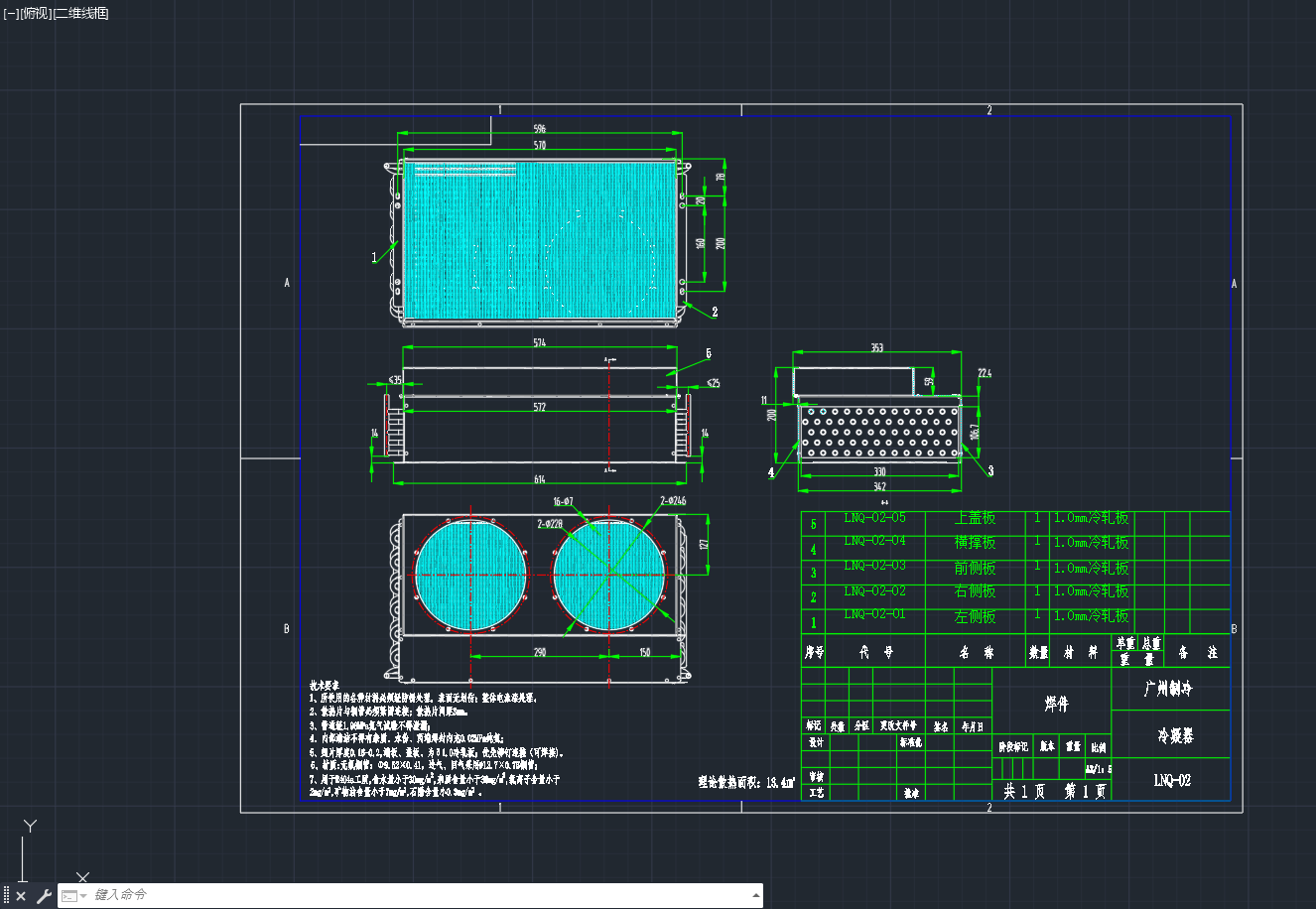
Task: Click the 数量 header cell
Action: click(1038, 653)
